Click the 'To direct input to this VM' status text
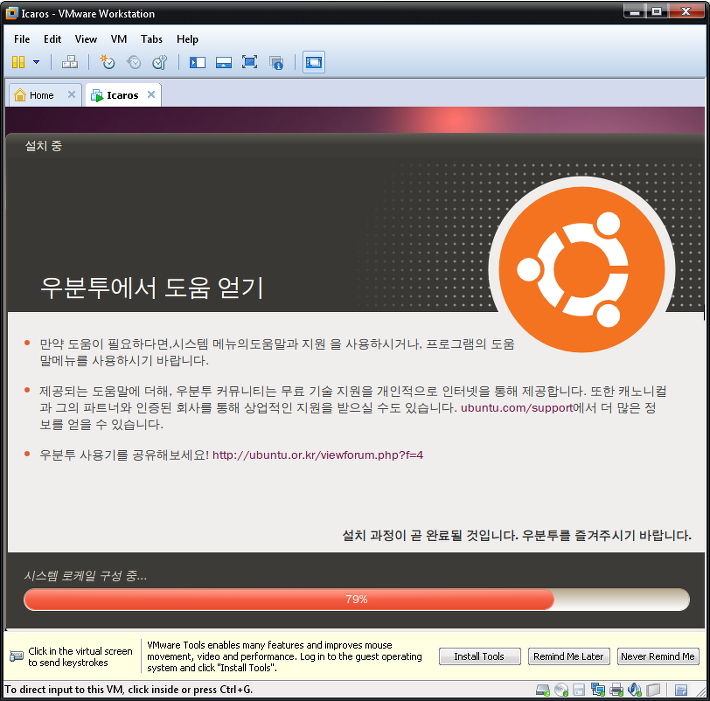Image resolution: width=710 pixels, height=701 pixels. click(129, 690)
